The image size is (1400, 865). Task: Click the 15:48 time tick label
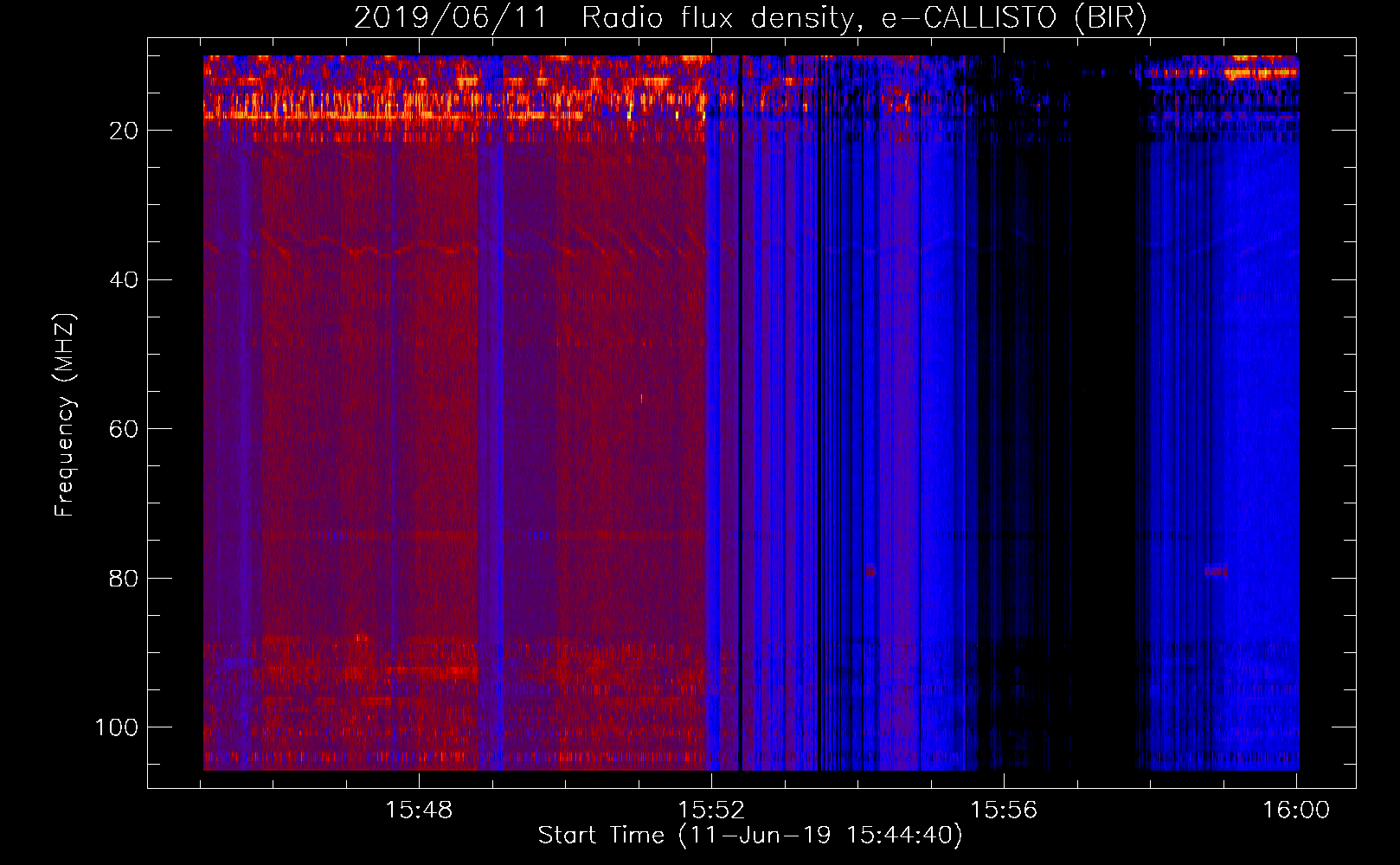[419, 811]
